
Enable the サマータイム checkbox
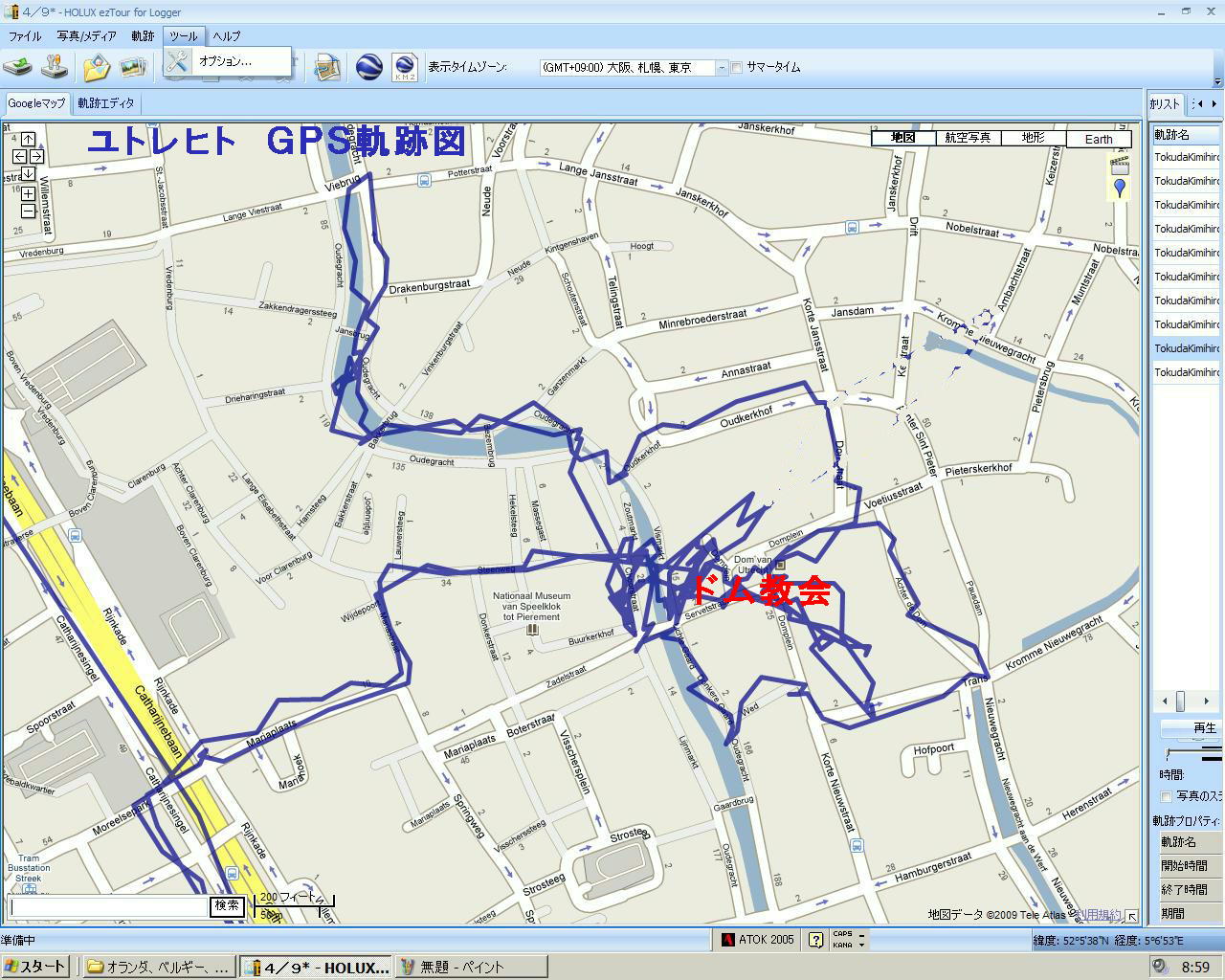click(x=737, y=68)
